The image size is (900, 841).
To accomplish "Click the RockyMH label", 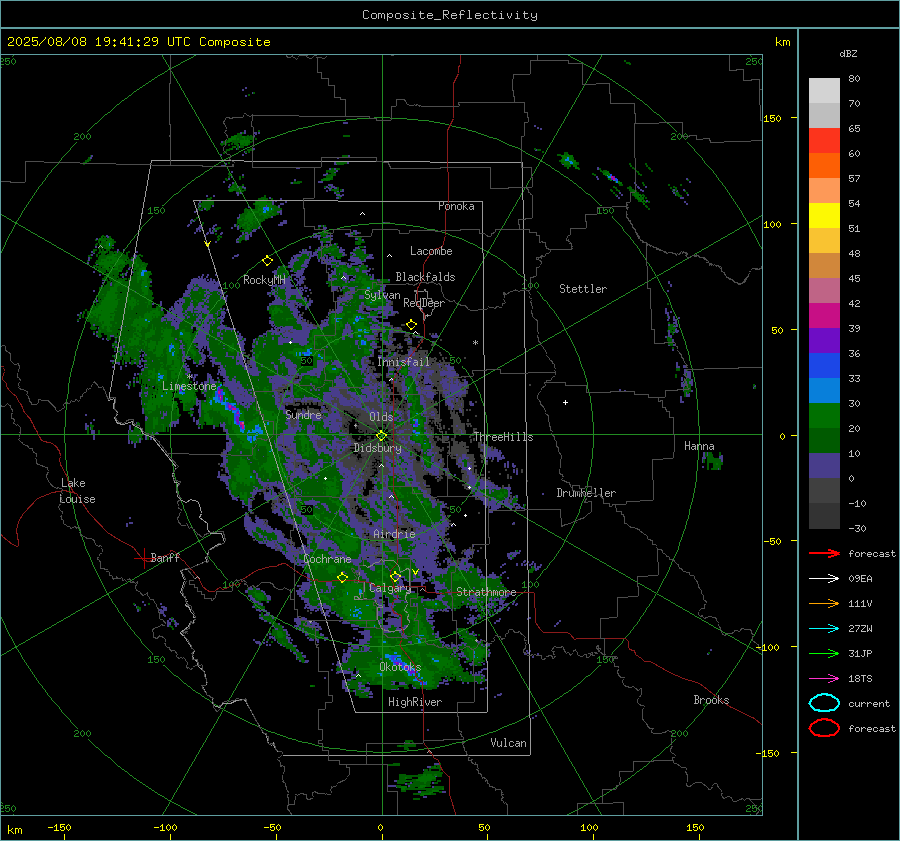I will pos(264,280).
